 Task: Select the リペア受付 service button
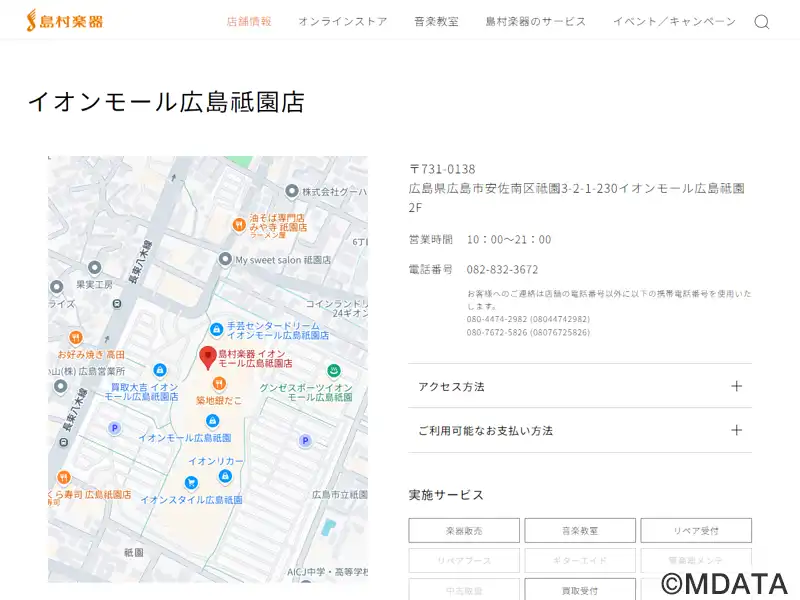click(x=696, y=531)
